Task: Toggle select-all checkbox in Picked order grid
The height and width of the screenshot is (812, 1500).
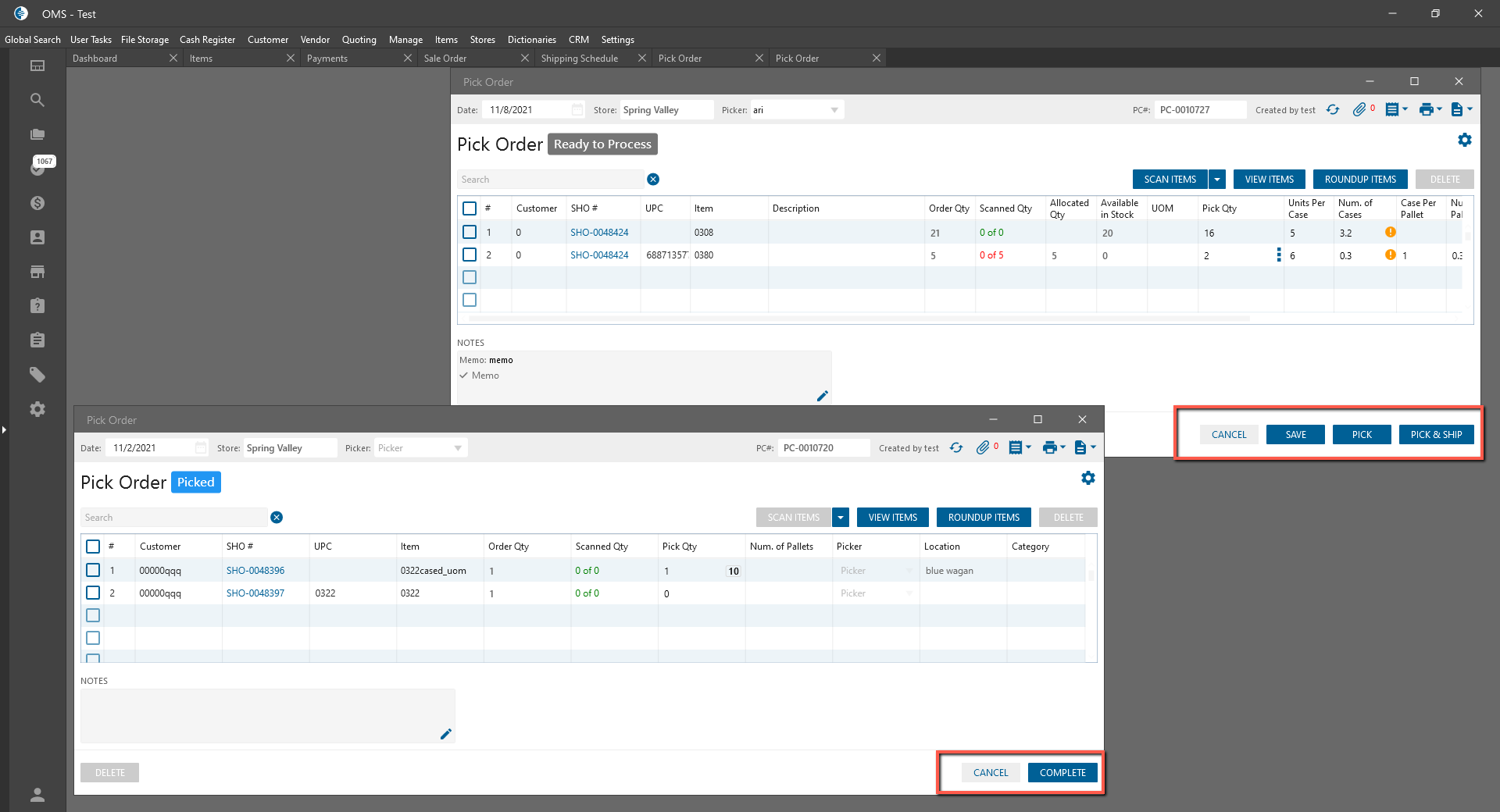Action: coord(93,547)
